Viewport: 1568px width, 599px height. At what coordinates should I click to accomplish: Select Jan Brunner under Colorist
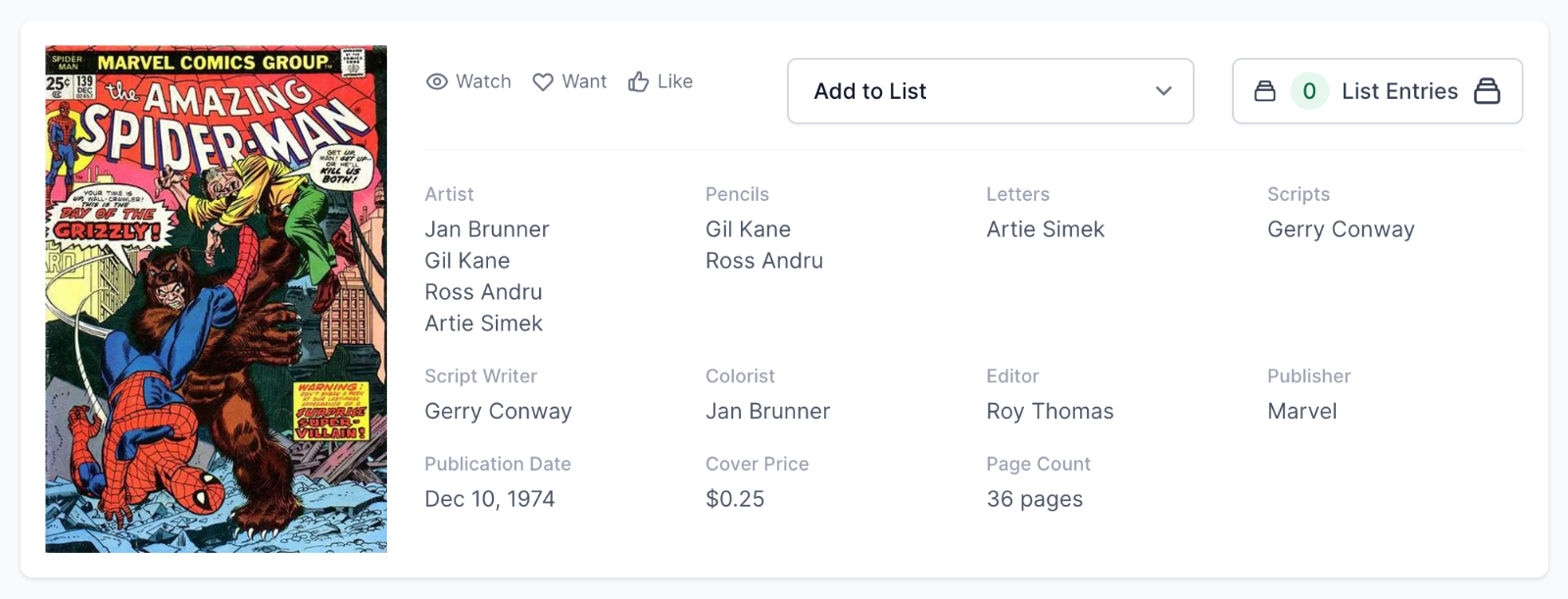pyautogui.click(x=767, y=412)
